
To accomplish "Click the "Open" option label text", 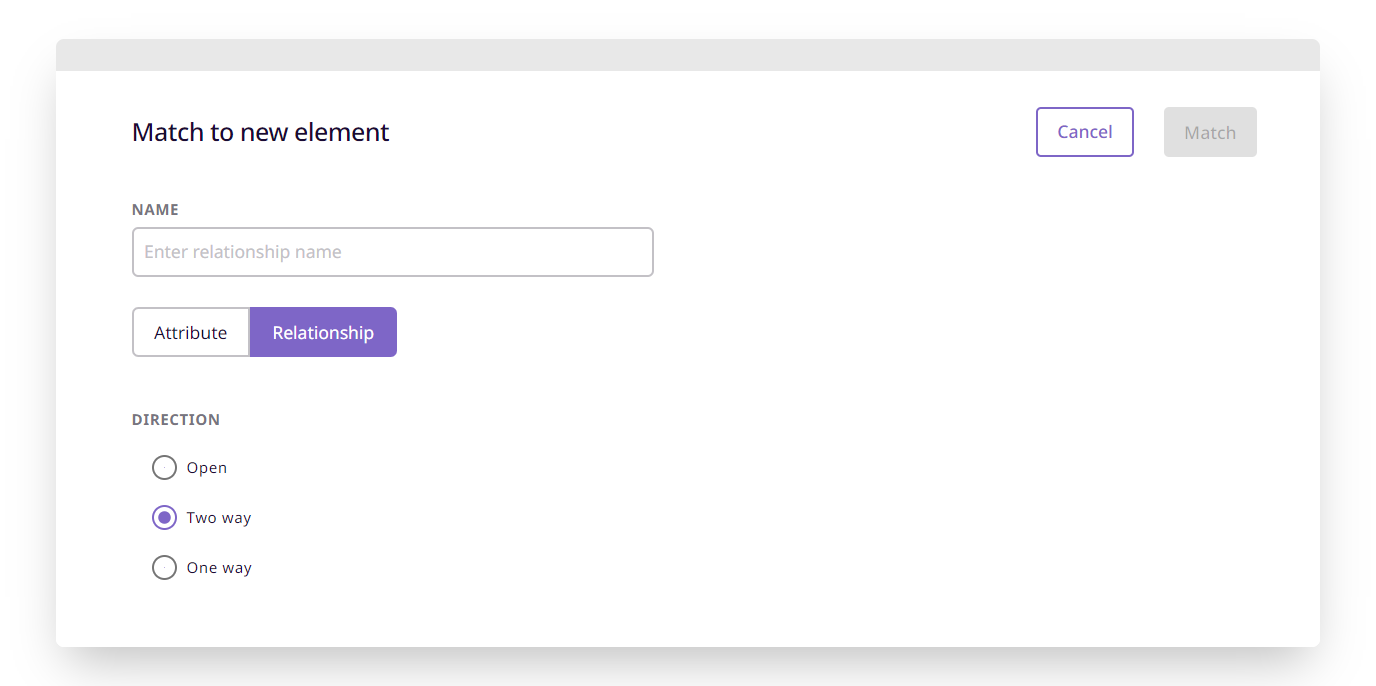I will (x=207, y=468).
